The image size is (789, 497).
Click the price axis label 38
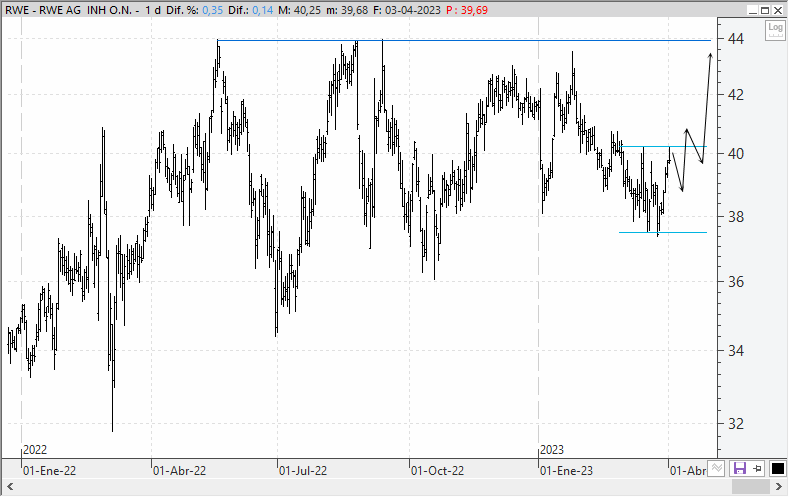pos(736,217)
